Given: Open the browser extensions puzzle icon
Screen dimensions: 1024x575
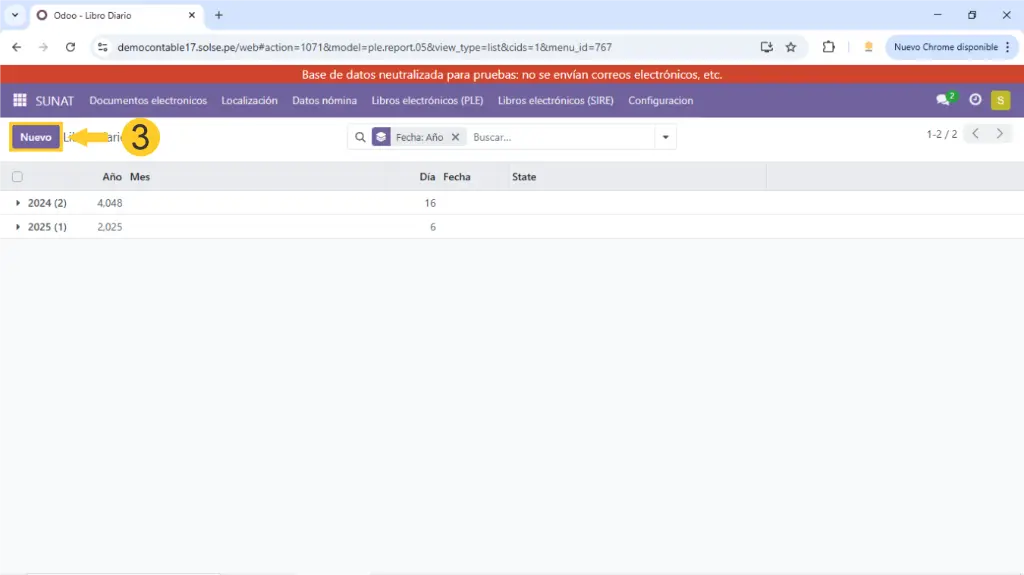Looking at the screenshot, I should [828, 47].
